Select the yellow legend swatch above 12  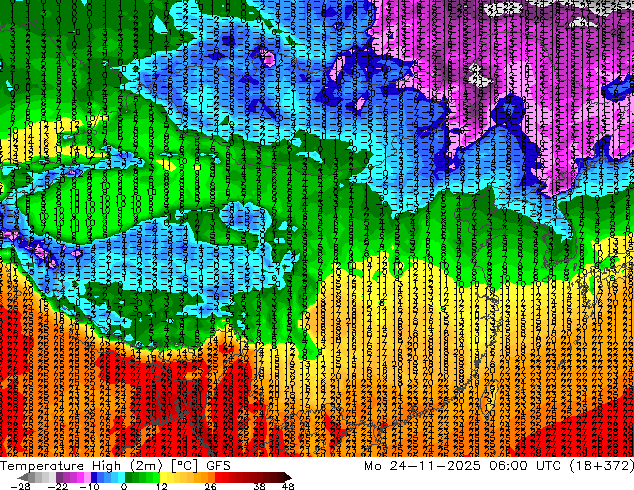coord(163,477)
